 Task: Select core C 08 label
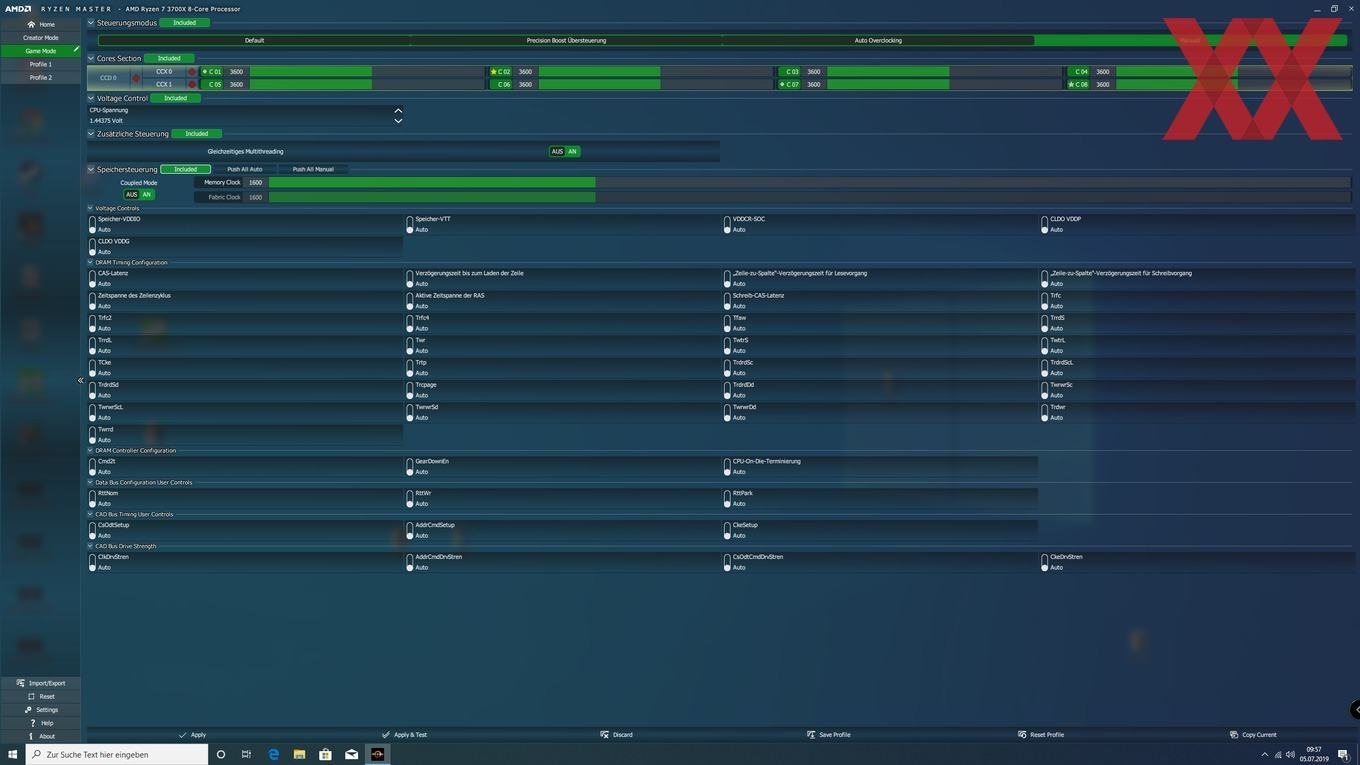click(1078, 84)
